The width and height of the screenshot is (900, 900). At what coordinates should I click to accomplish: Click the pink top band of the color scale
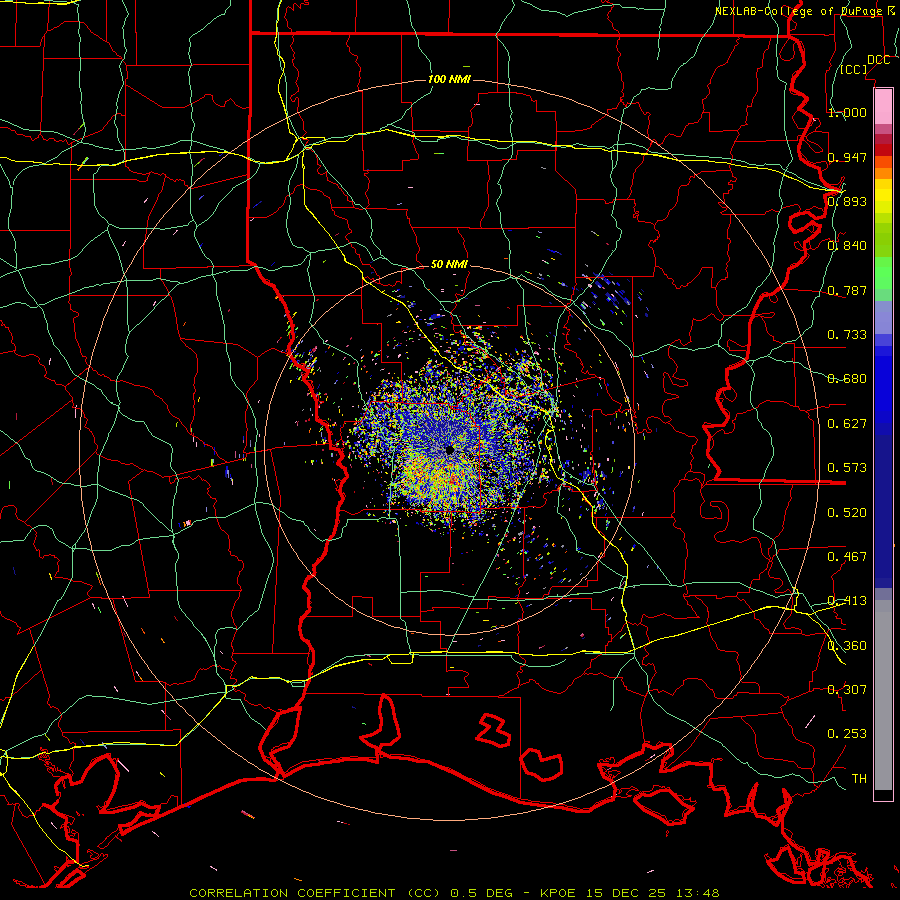click(883, 107)
